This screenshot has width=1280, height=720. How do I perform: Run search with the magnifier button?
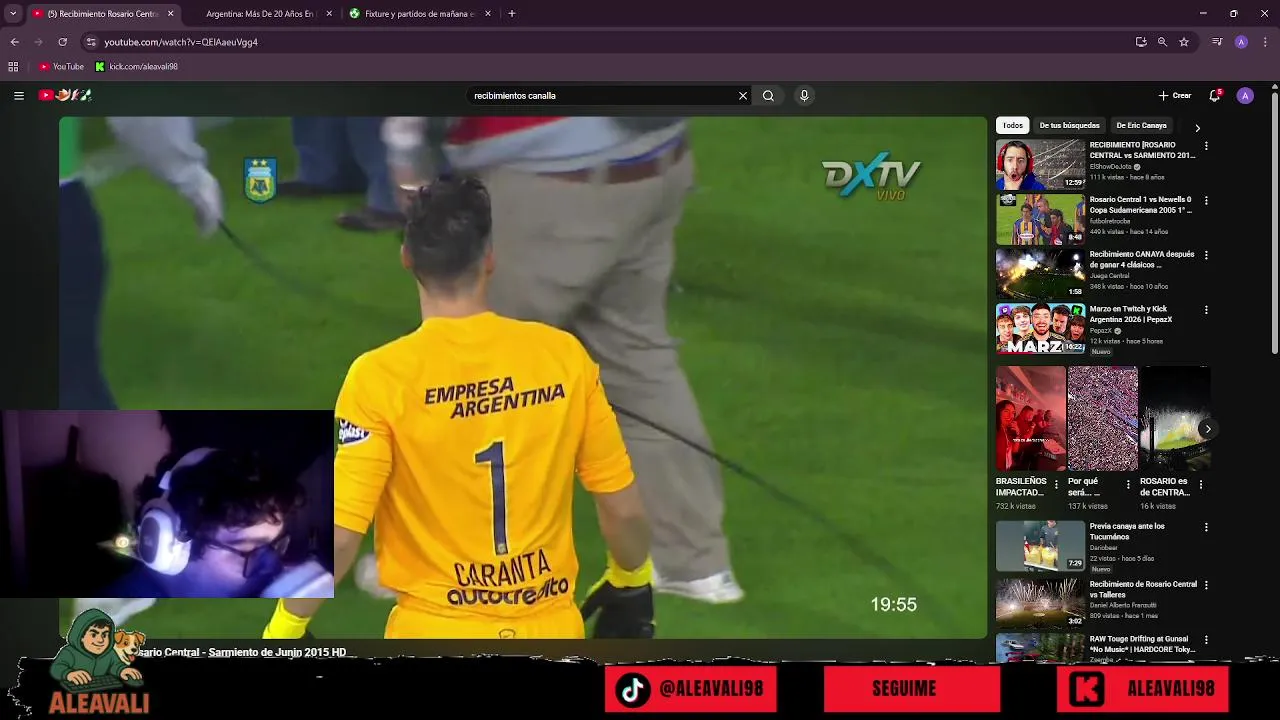pos(768,96)
